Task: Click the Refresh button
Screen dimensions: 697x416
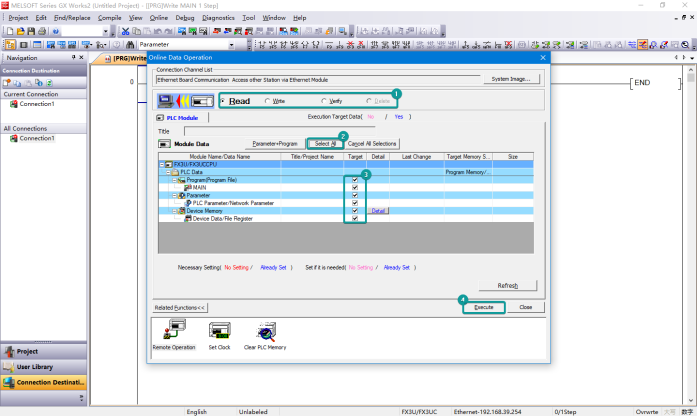Action: (x=508, y=285)
